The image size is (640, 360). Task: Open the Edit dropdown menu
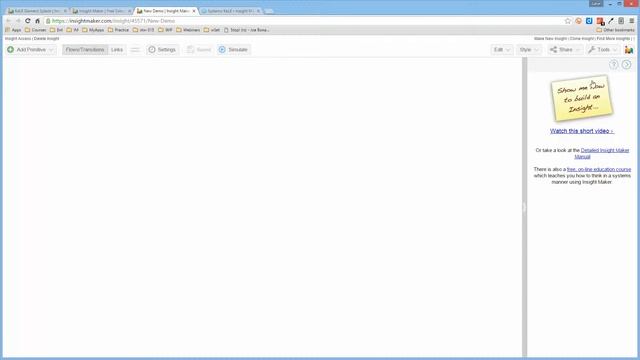(x=502, y=49)
